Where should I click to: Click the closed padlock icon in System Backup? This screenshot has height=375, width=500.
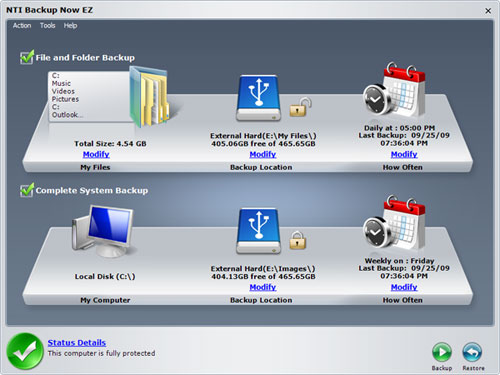pos(298,240)
